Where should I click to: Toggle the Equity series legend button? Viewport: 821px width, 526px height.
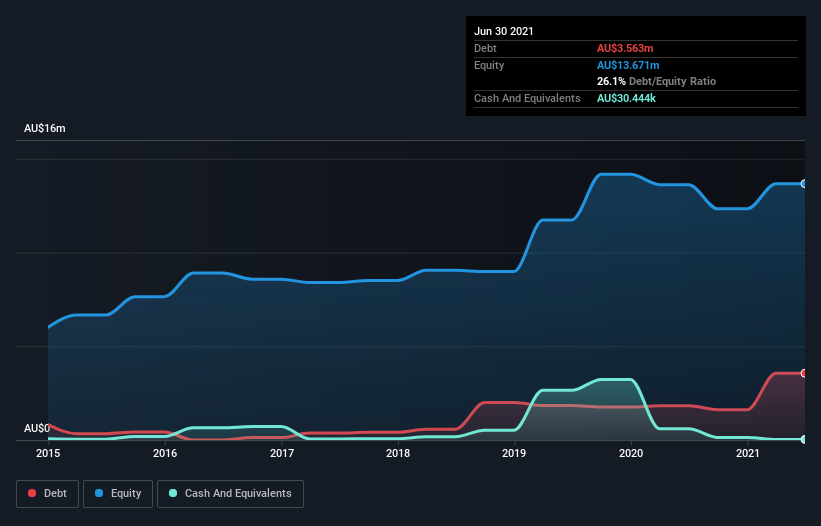(118, 494)
